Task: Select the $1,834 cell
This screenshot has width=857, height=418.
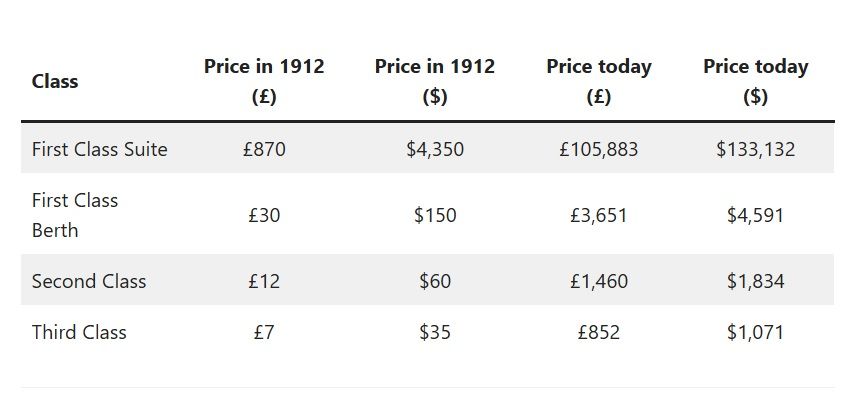Action: point(756,281)
